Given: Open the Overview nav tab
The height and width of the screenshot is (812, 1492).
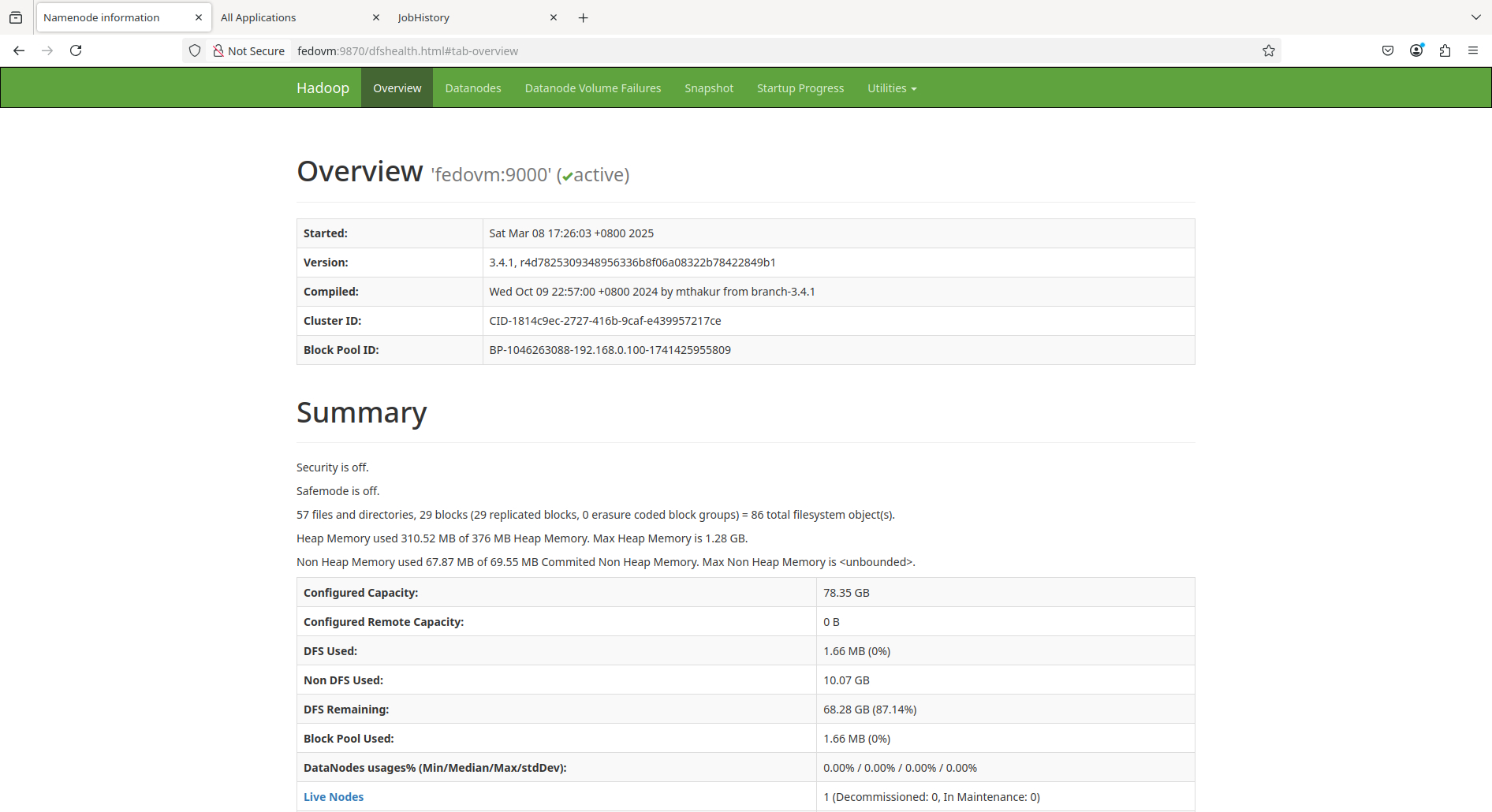Looking at the screenshot, I should (x=397, y=88).
